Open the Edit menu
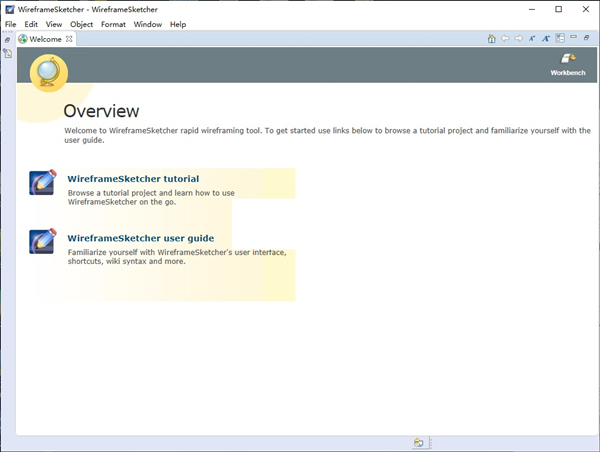600x452 pixels. [31, 24]
